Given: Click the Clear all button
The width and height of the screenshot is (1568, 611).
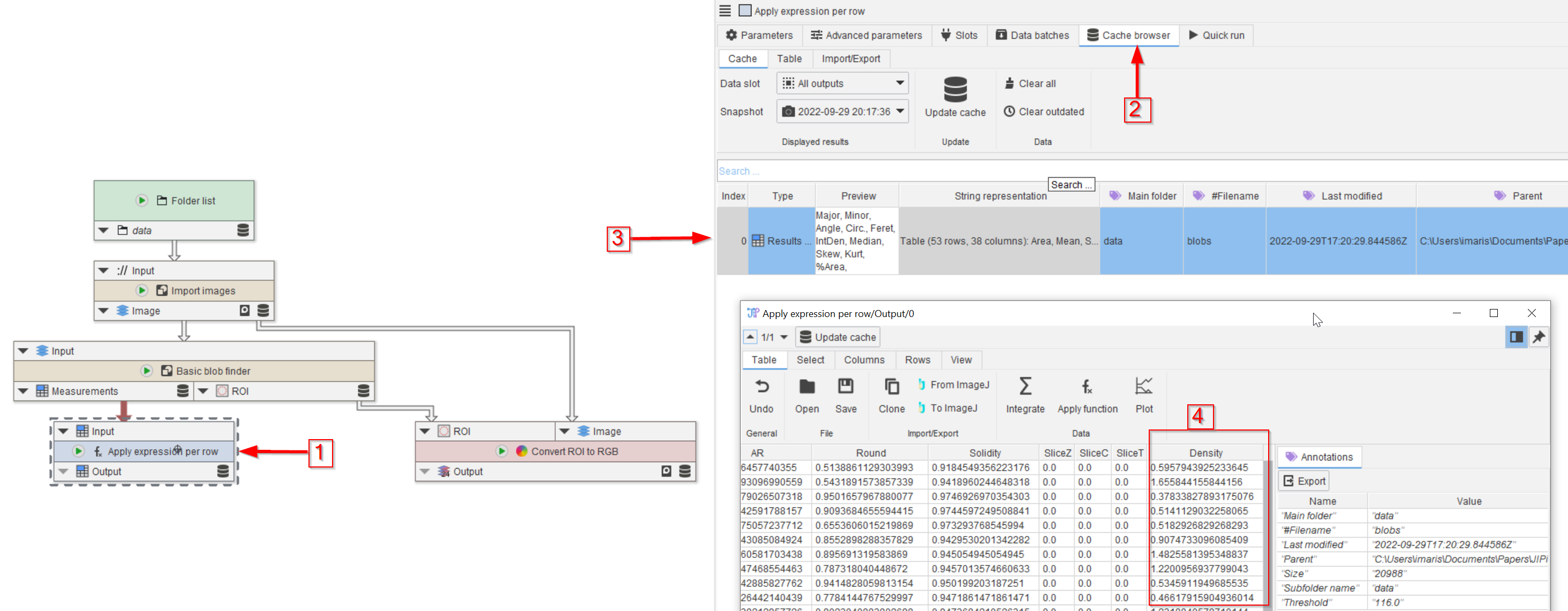Looking at the screenshot, I should pos(1030,84).
